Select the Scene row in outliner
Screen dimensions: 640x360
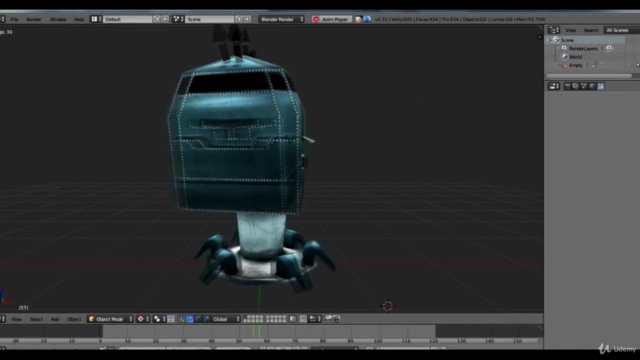pos(585,40)
